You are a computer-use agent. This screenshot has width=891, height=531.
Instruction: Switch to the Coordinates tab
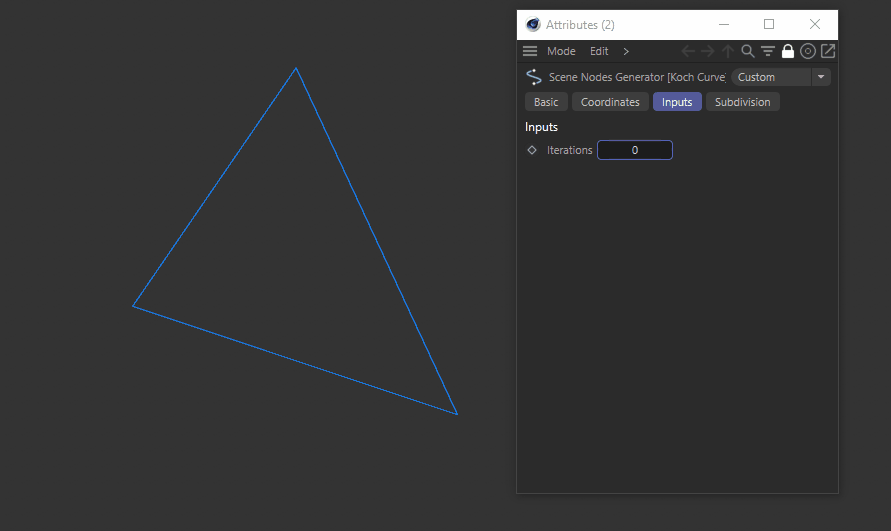click(x=610, y=102)
